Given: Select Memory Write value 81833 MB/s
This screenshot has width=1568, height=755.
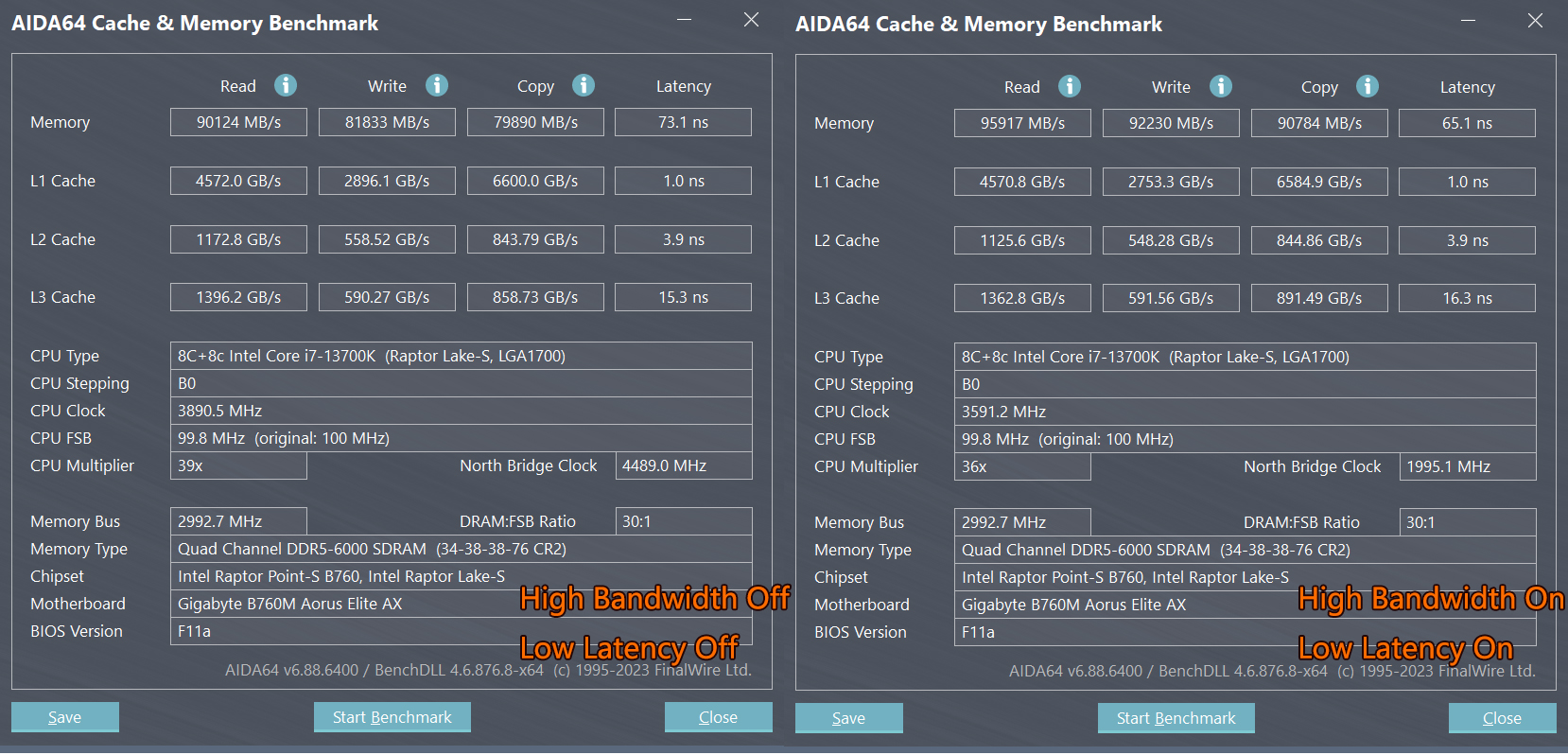Looking at the screenshot, I should [387, 122].
